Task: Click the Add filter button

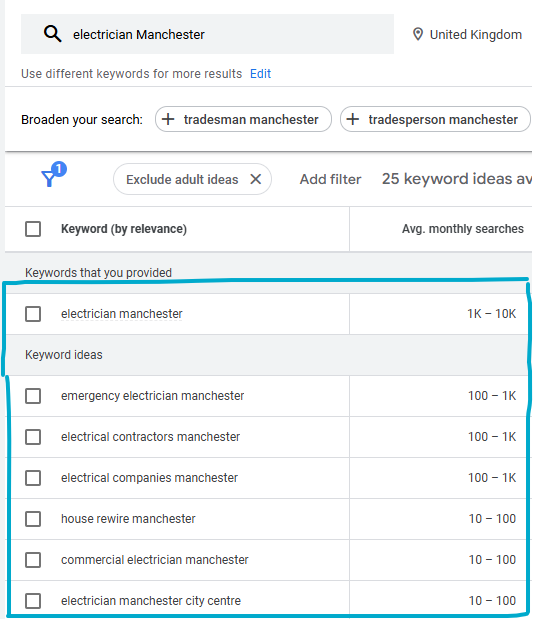Action: click(x=330, y=179)
